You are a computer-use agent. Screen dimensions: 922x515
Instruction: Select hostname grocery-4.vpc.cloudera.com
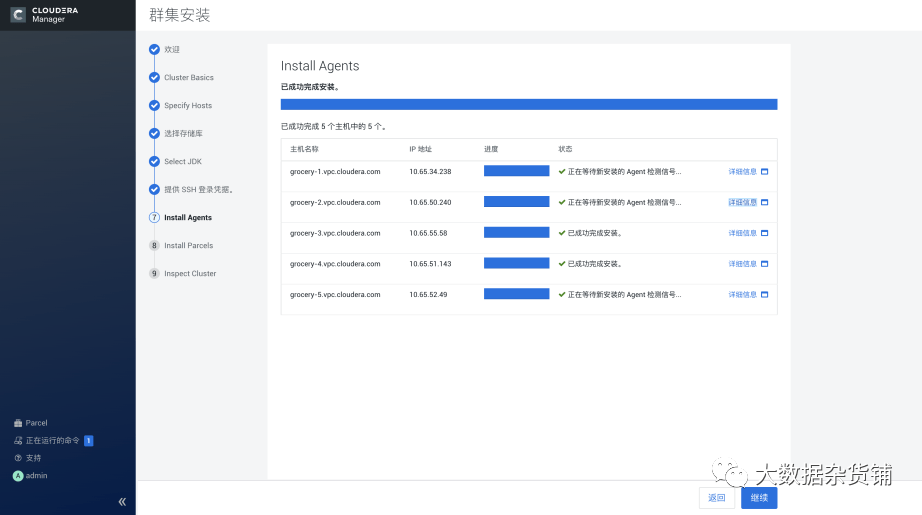coord(335,264)
